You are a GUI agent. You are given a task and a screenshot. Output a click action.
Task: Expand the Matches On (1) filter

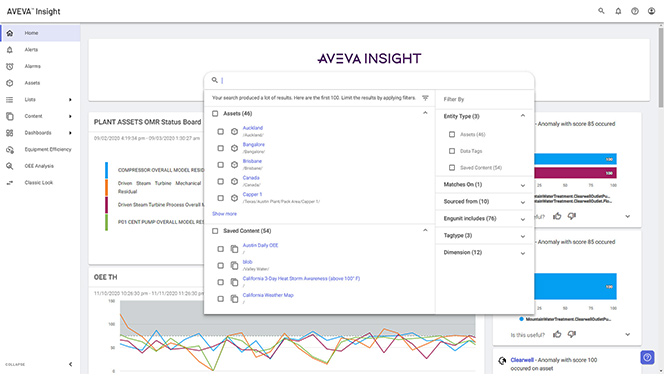pos(484,185)
